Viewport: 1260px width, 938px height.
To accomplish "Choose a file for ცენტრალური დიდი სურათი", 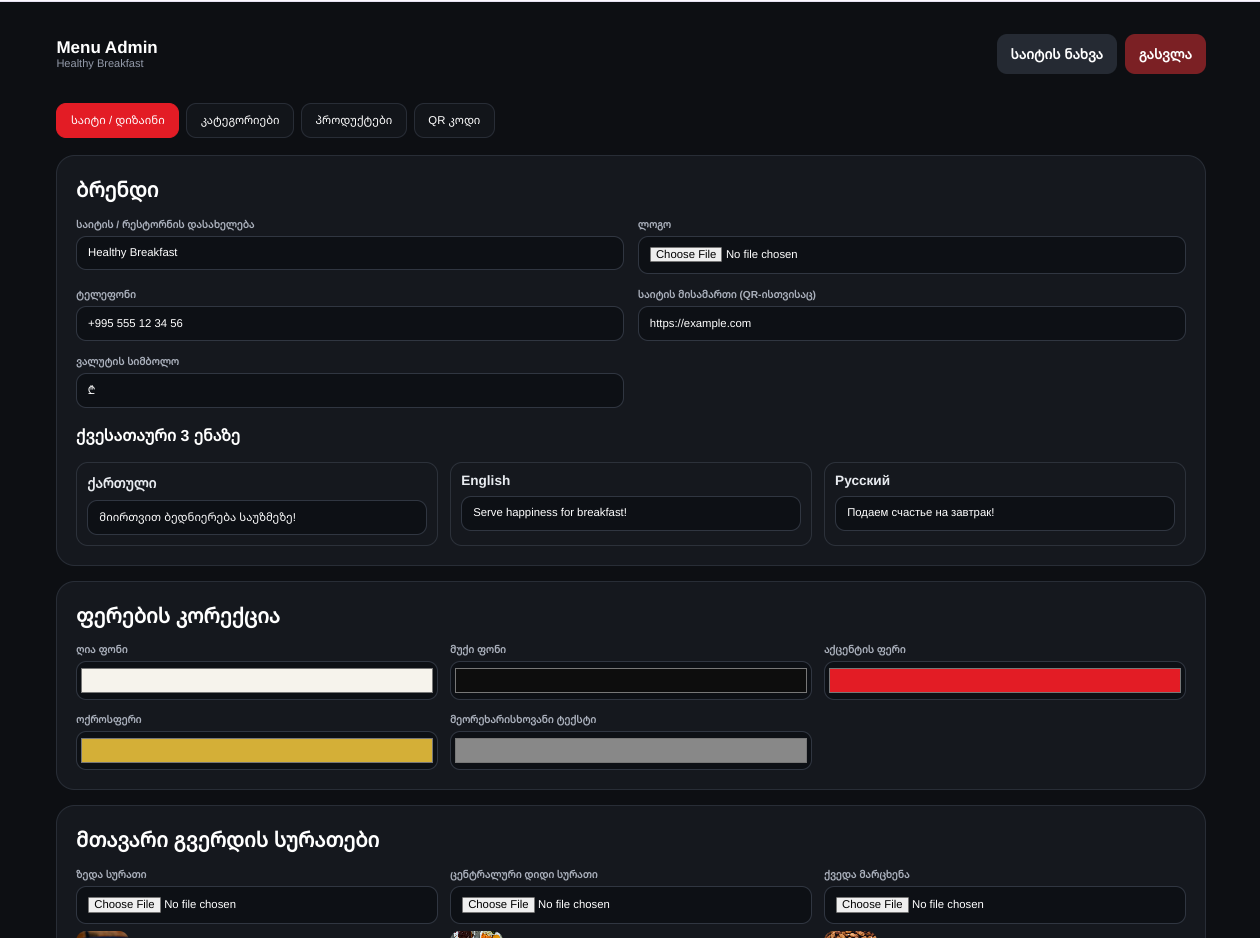I will click(x=498, y=904).
